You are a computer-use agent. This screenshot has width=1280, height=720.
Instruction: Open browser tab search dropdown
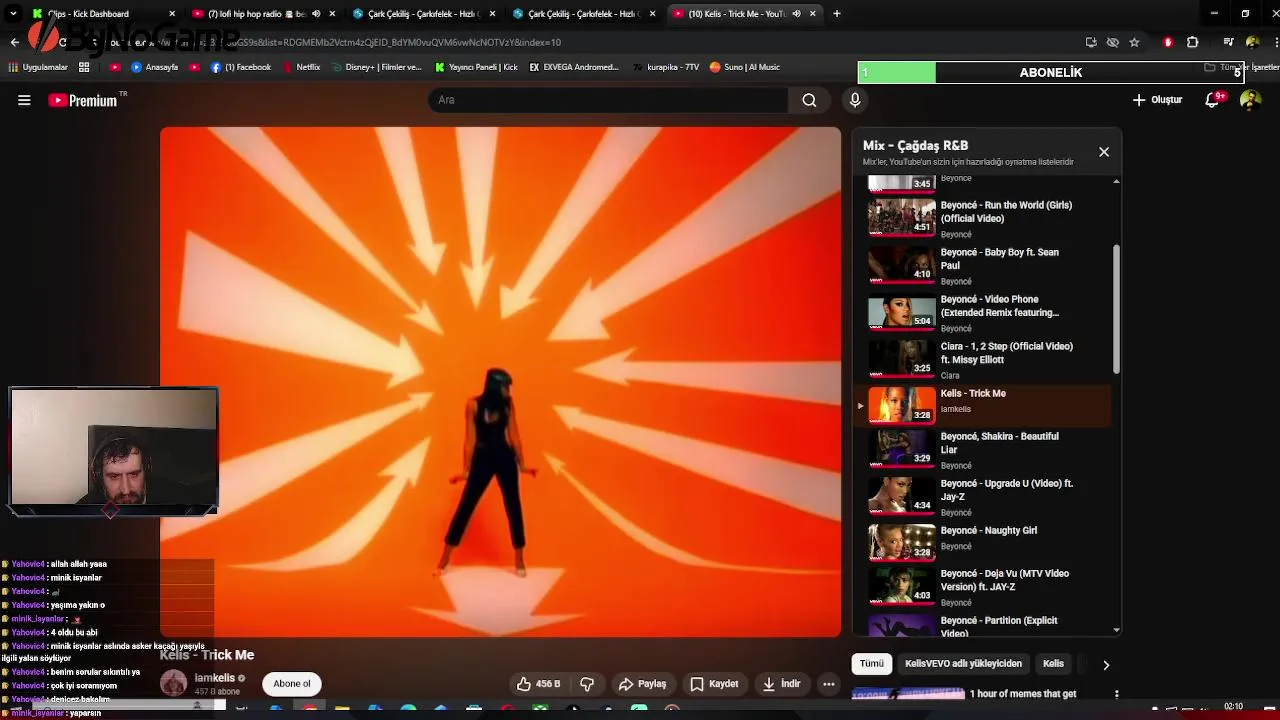(x=13, y=14)
